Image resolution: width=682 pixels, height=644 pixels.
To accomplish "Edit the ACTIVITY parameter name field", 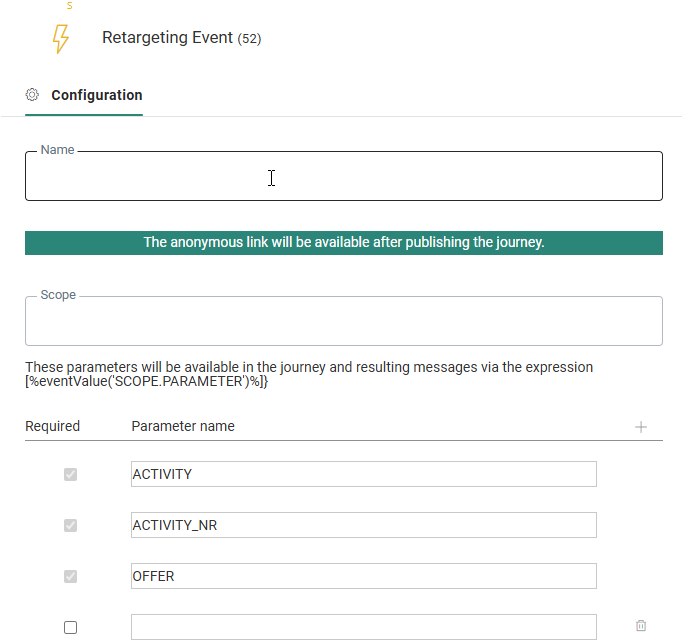I will click(x=363, y=474).
